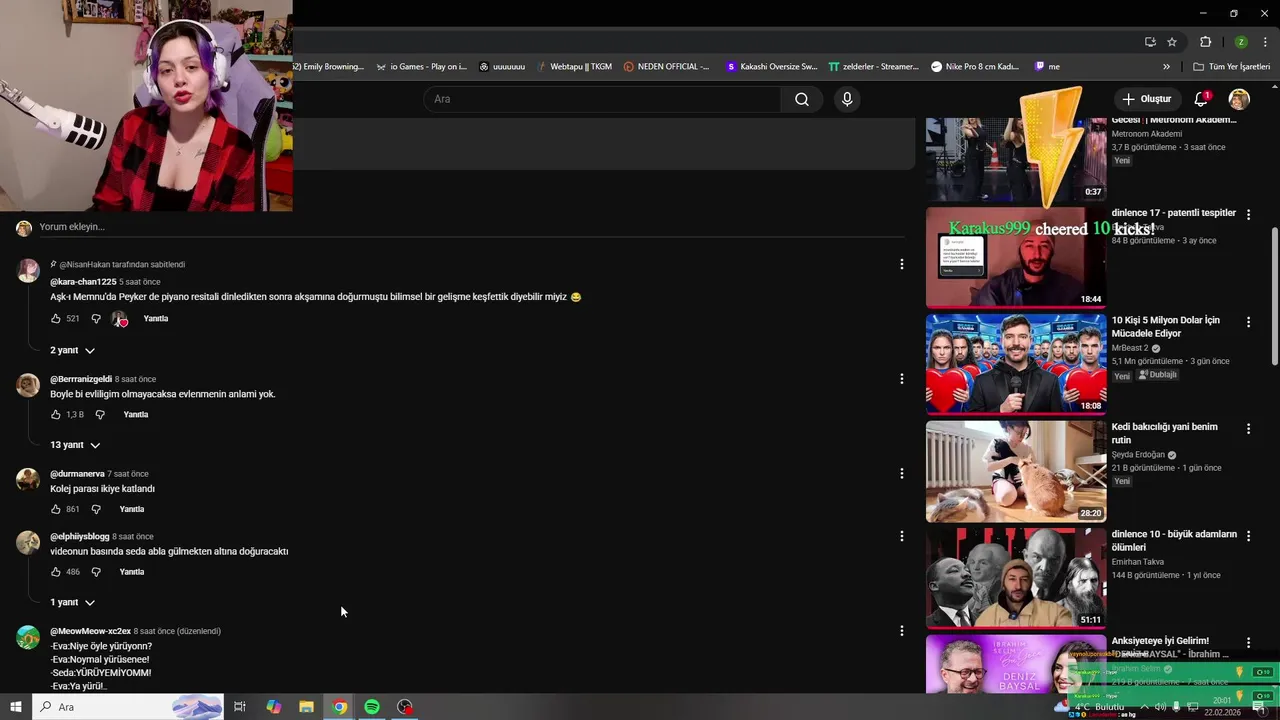Expand the 2 yanıt replies
Image resolution: width=1280 pixels, height=720 pixels.
pyautogui.click(x=72, y=351)
